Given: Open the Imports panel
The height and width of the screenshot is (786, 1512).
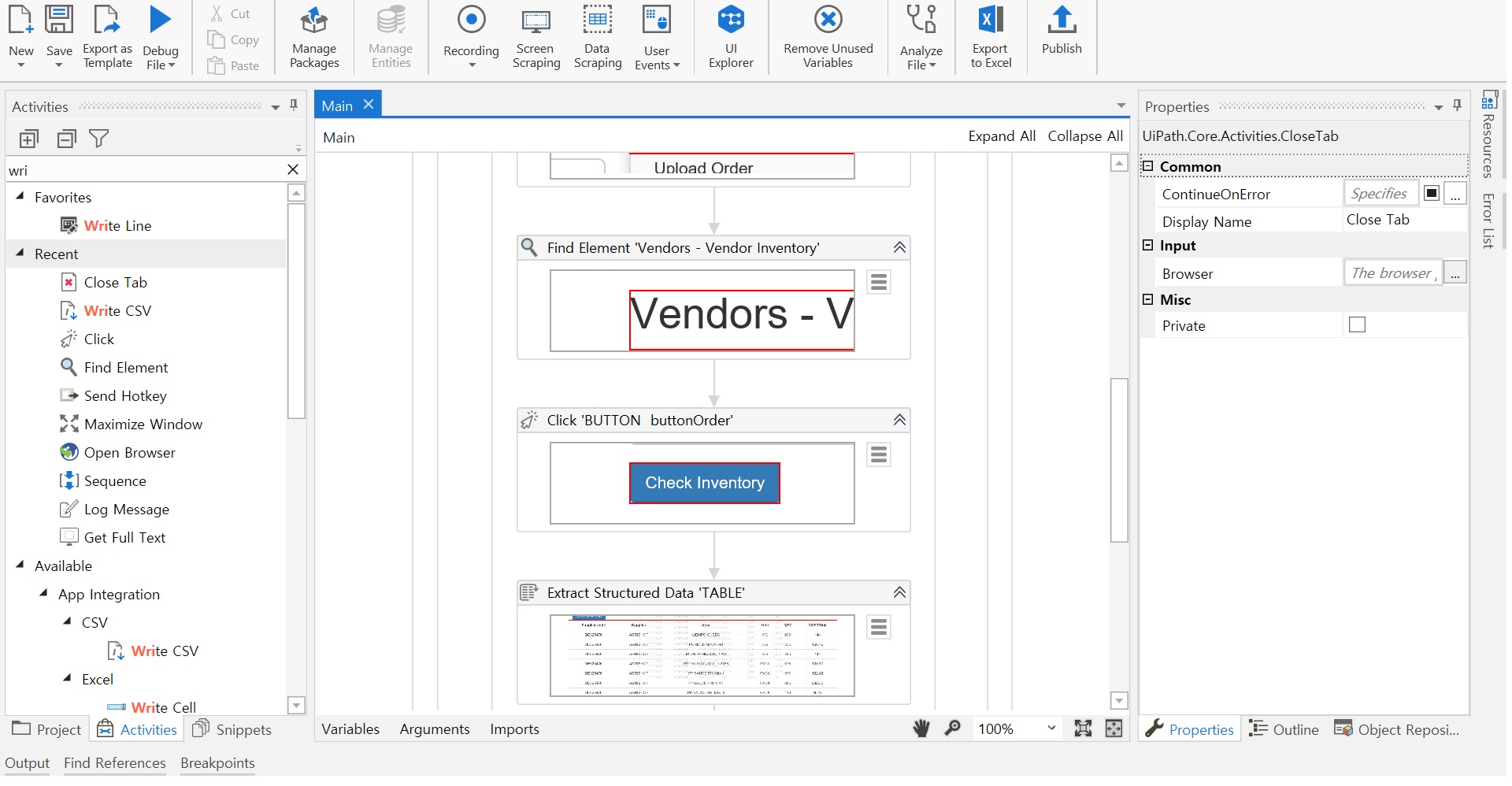Looking at the screenshot, I should click(514, 729).
